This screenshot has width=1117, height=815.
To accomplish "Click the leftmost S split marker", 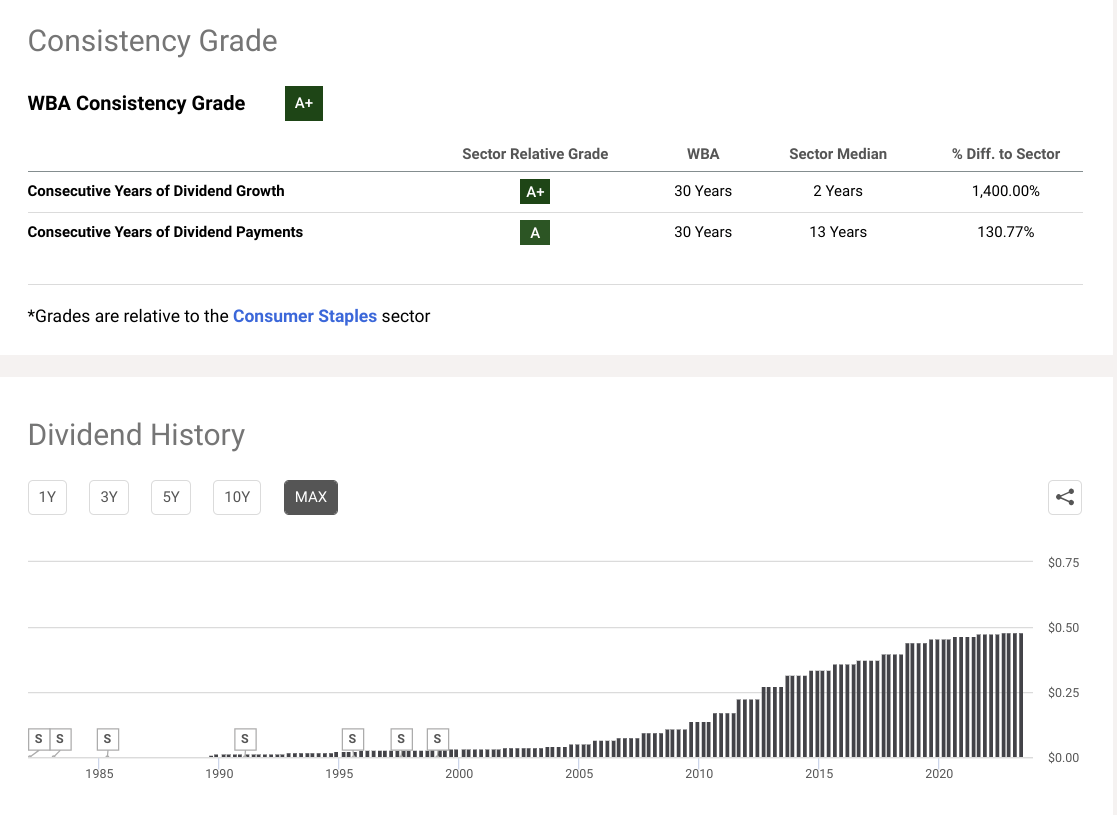I will 38,739.
